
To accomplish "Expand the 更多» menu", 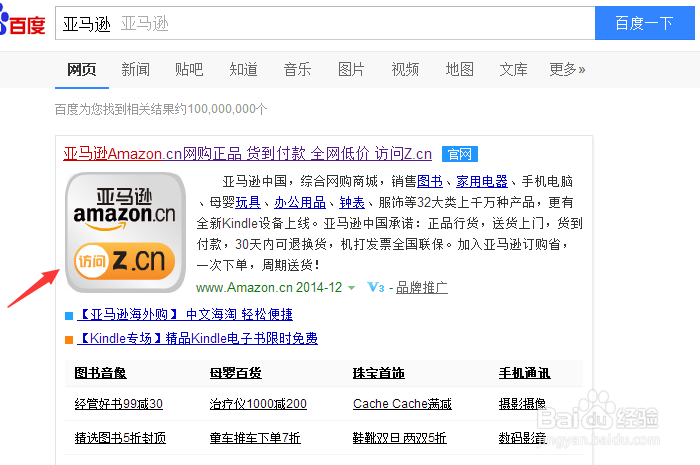I will pos(567,70).
